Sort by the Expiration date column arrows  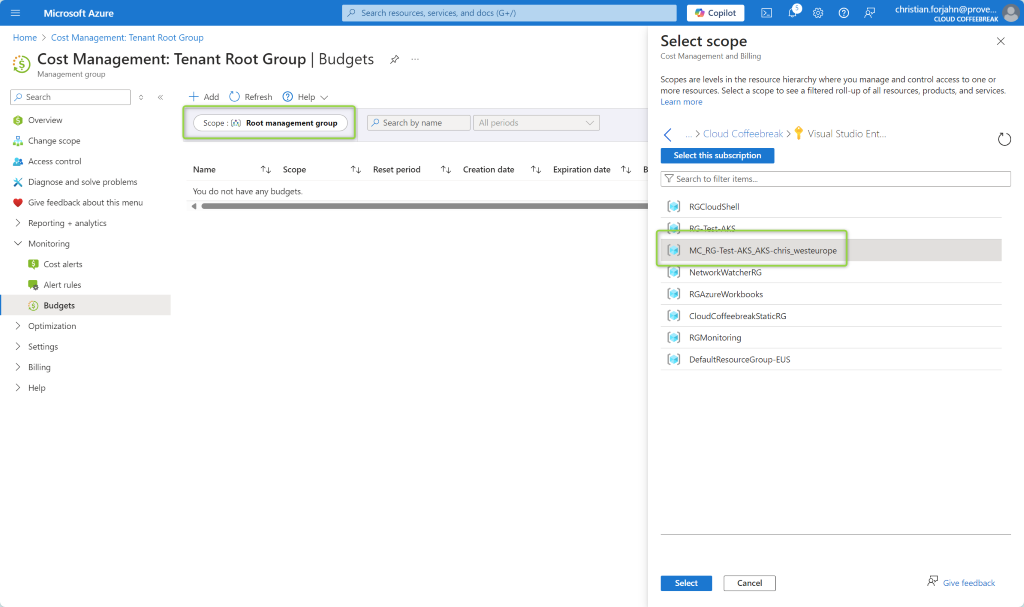626,170
